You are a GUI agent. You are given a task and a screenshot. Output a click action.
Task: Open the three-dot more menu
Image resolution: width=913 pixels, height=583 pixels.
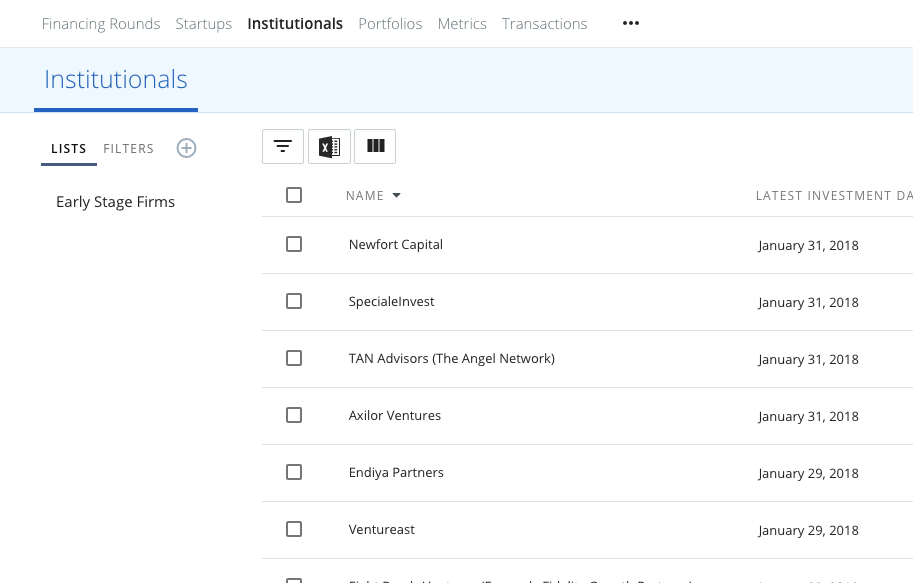[630, 24]
